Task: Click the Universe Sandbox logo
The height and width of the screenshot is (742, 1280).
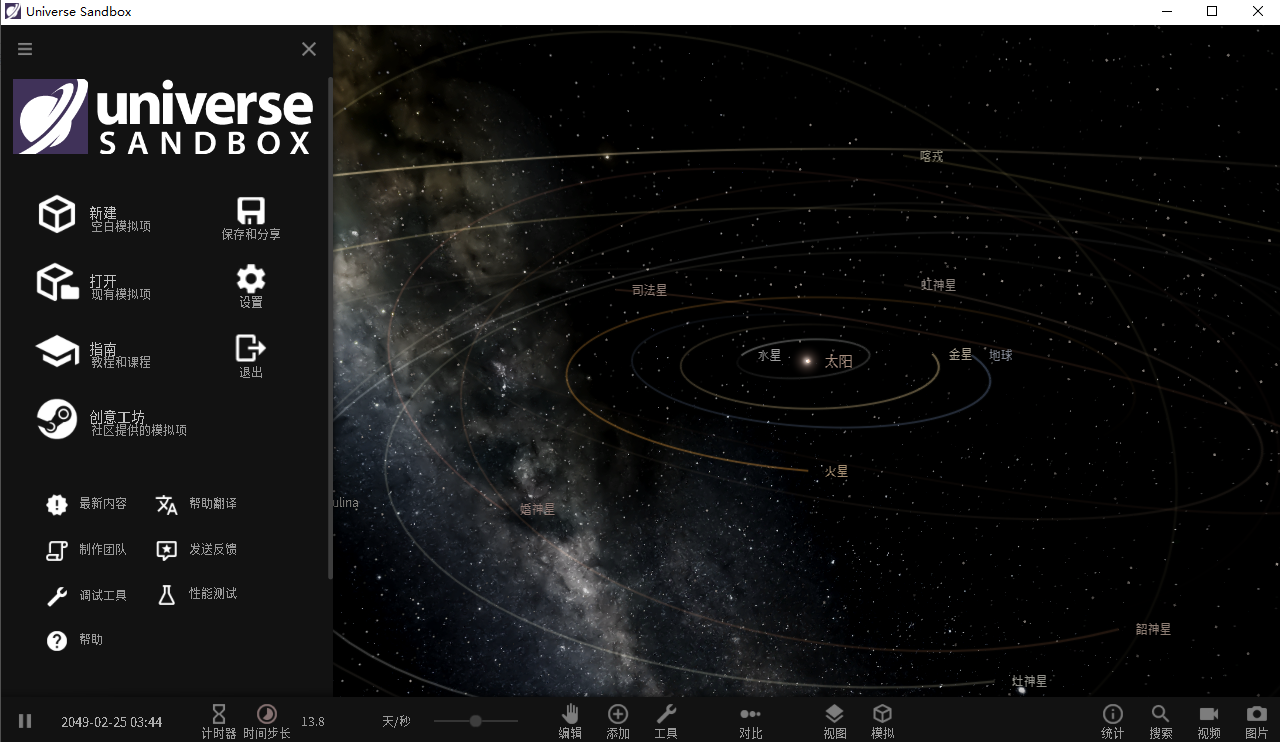Action: tap(163, 117)
